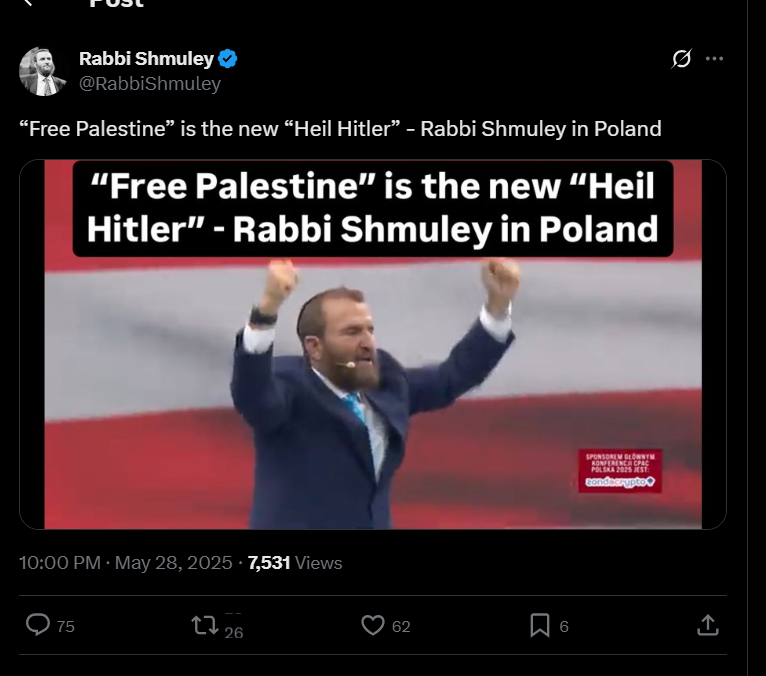The image size is (766, 676).
Task: Click the 75 replies count
Action: tap(65, 626)
